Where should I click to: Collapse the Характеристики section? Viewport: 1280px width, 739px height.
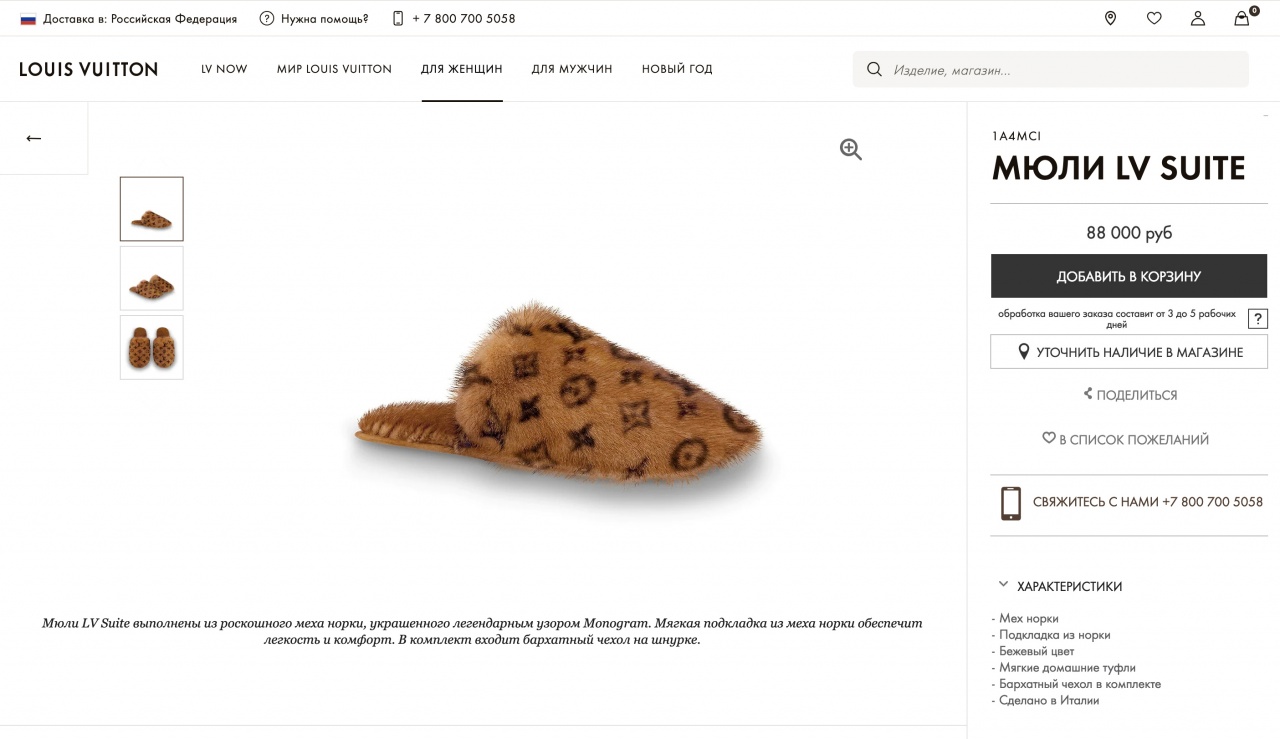click(1003, 586)
